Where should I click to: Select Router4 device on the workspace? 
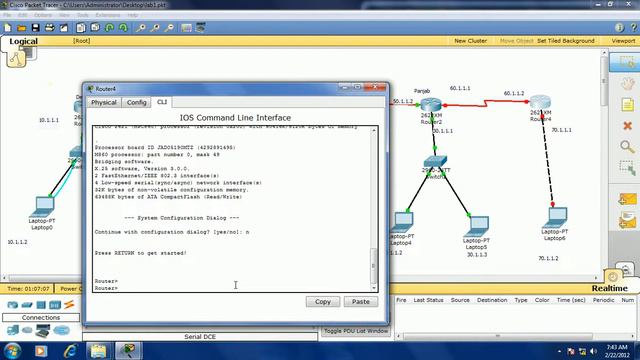[x=540, y=102]
